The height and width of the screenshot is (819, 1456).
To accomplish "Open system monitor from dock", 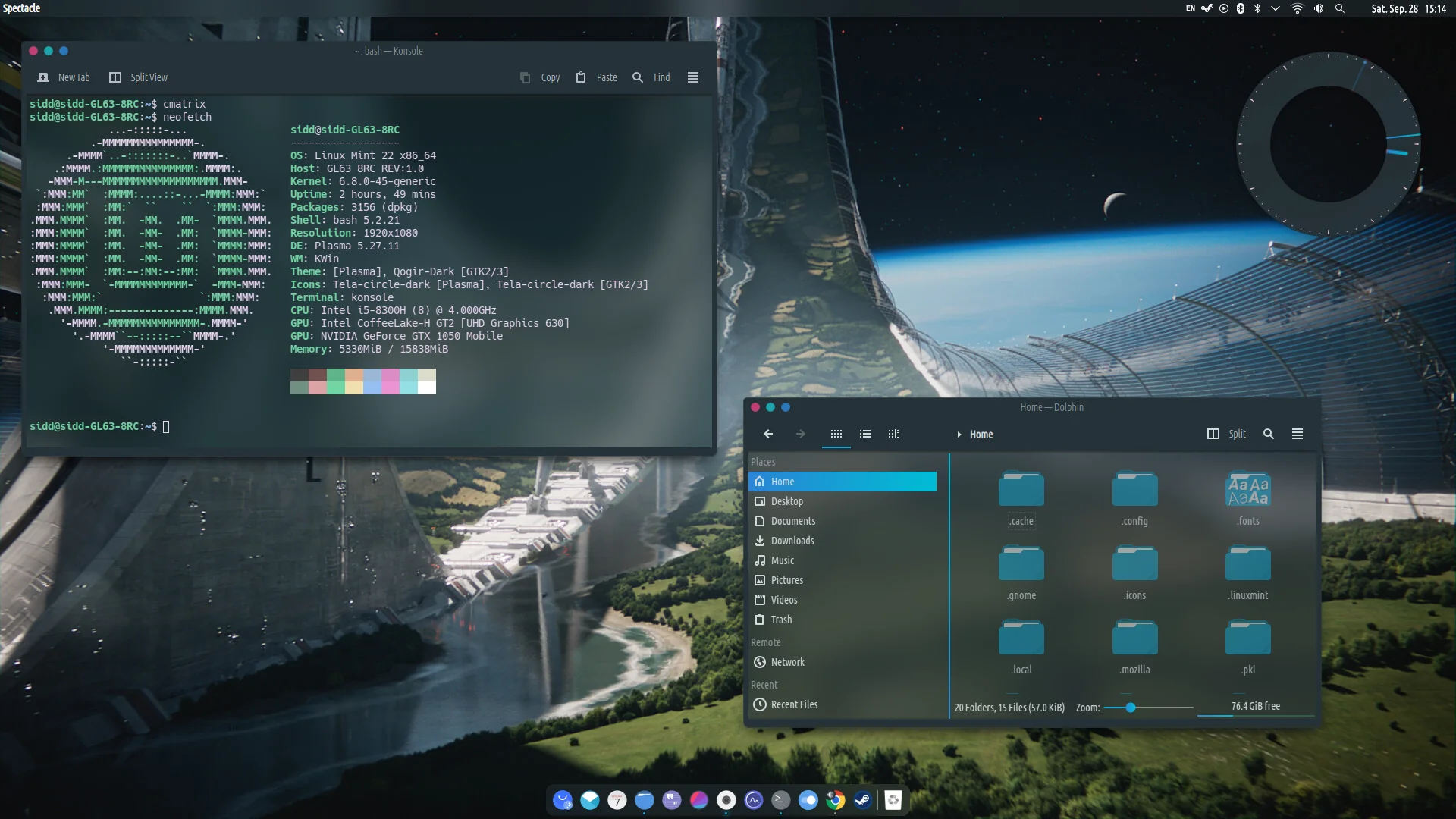I will (754, 800).
